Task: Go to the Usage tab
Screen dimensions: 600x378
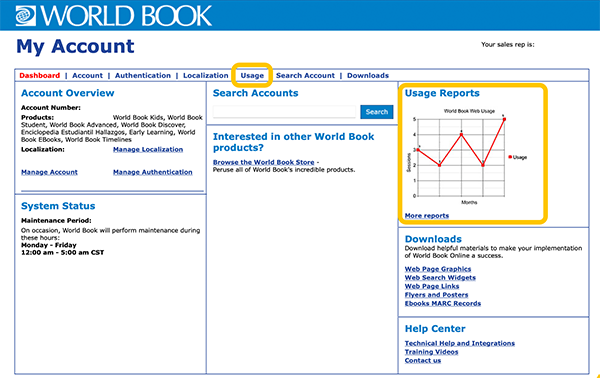Action: coord(252,75)
